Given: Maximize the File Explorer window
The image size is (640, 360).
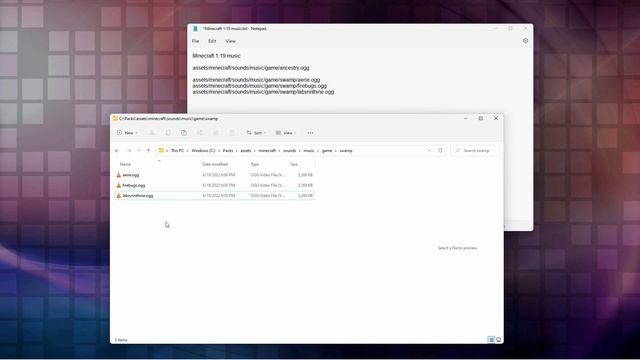Looking at the screenshot, I should point(481,118).
